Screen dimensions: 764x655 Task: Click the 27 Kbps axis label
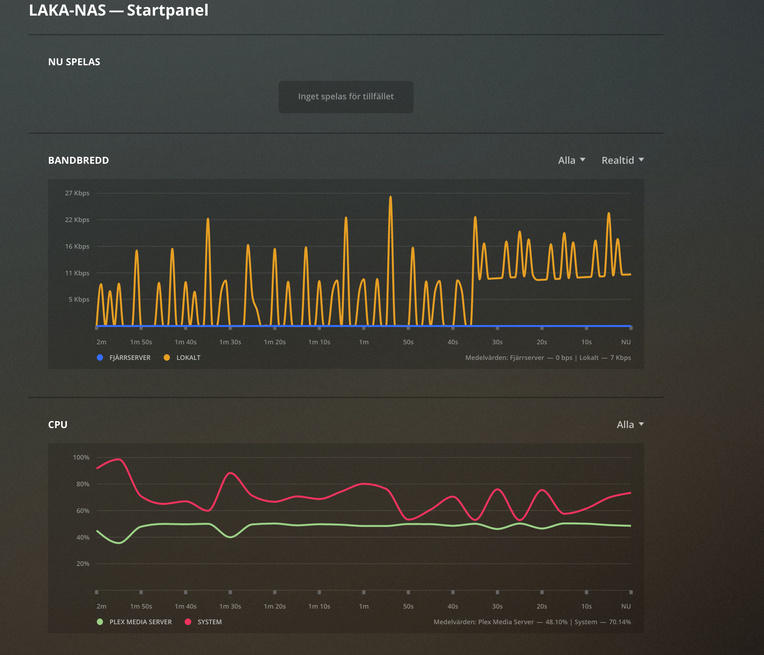[x=77, y=193]
